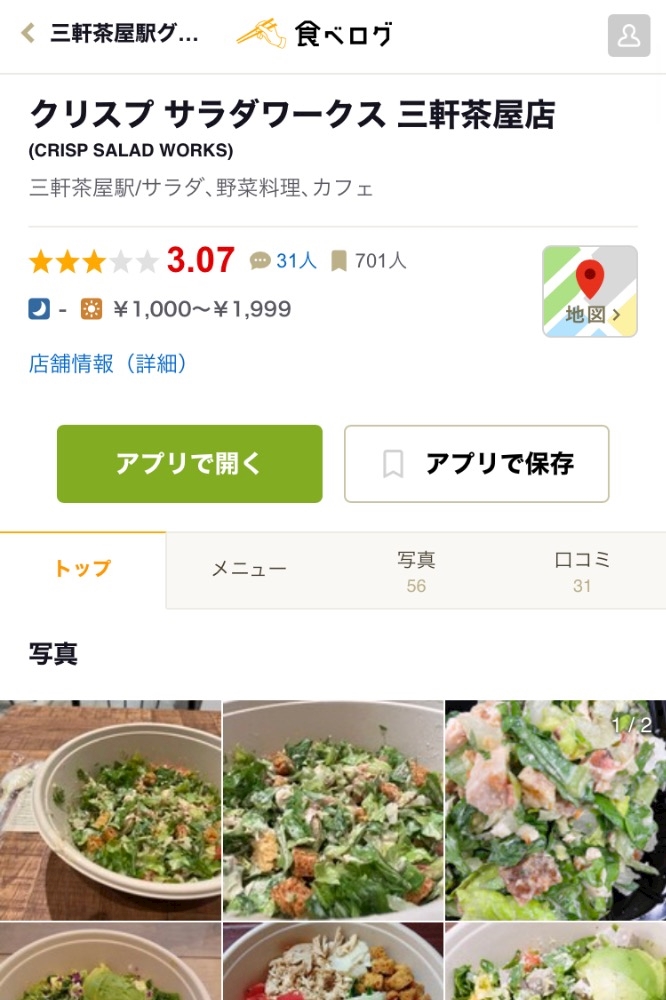Open the map thumbnail with red pin

(x=589, y=291)
